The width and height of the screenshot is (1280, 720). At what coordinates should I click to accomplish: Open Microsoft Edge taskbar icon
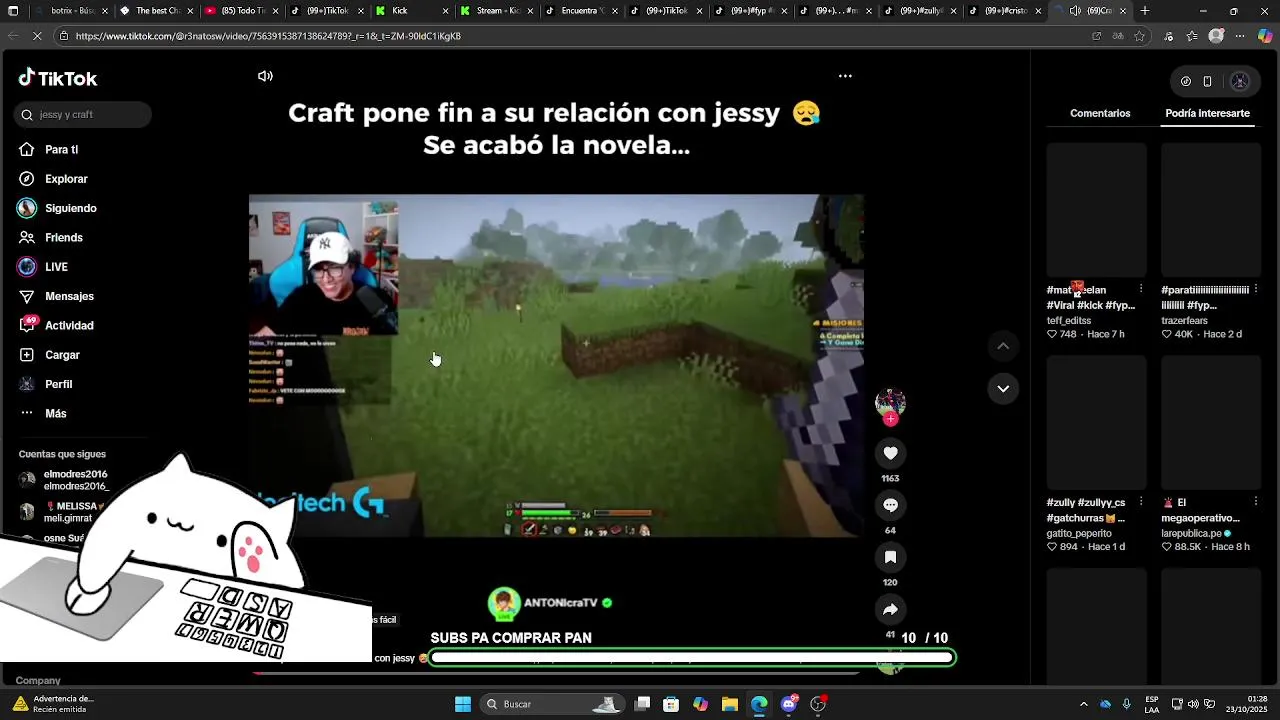(759, 704)
